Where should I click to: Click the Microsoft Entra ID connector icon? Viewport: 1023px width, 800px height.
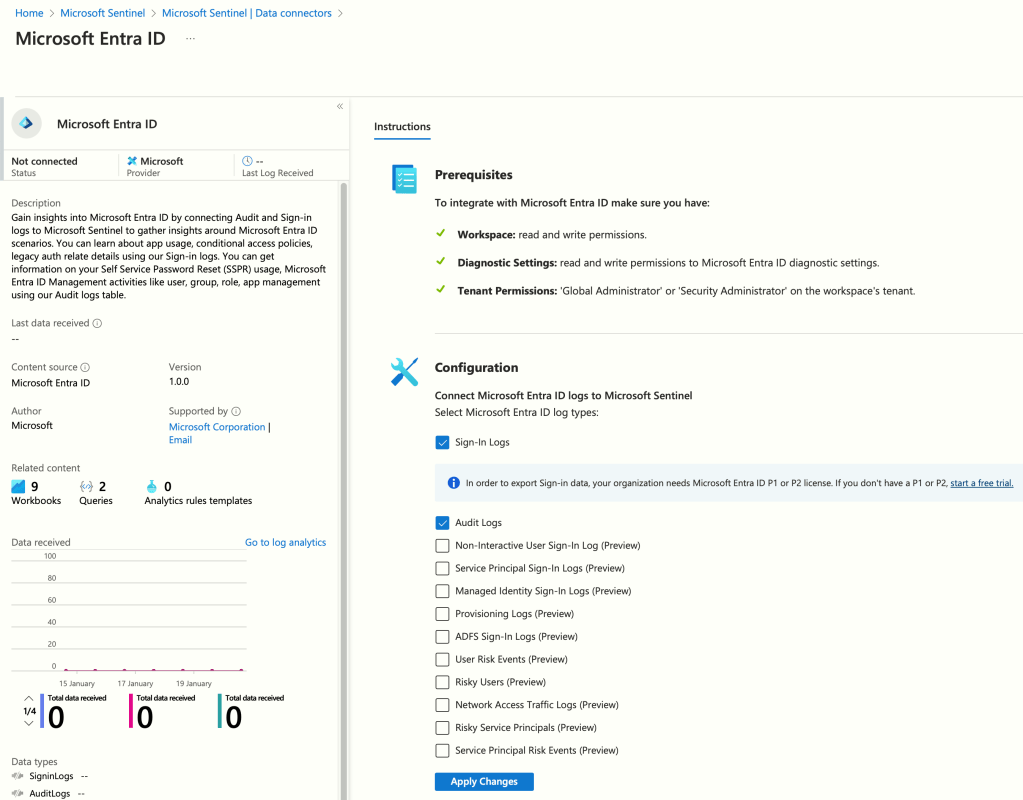point(27,123)
